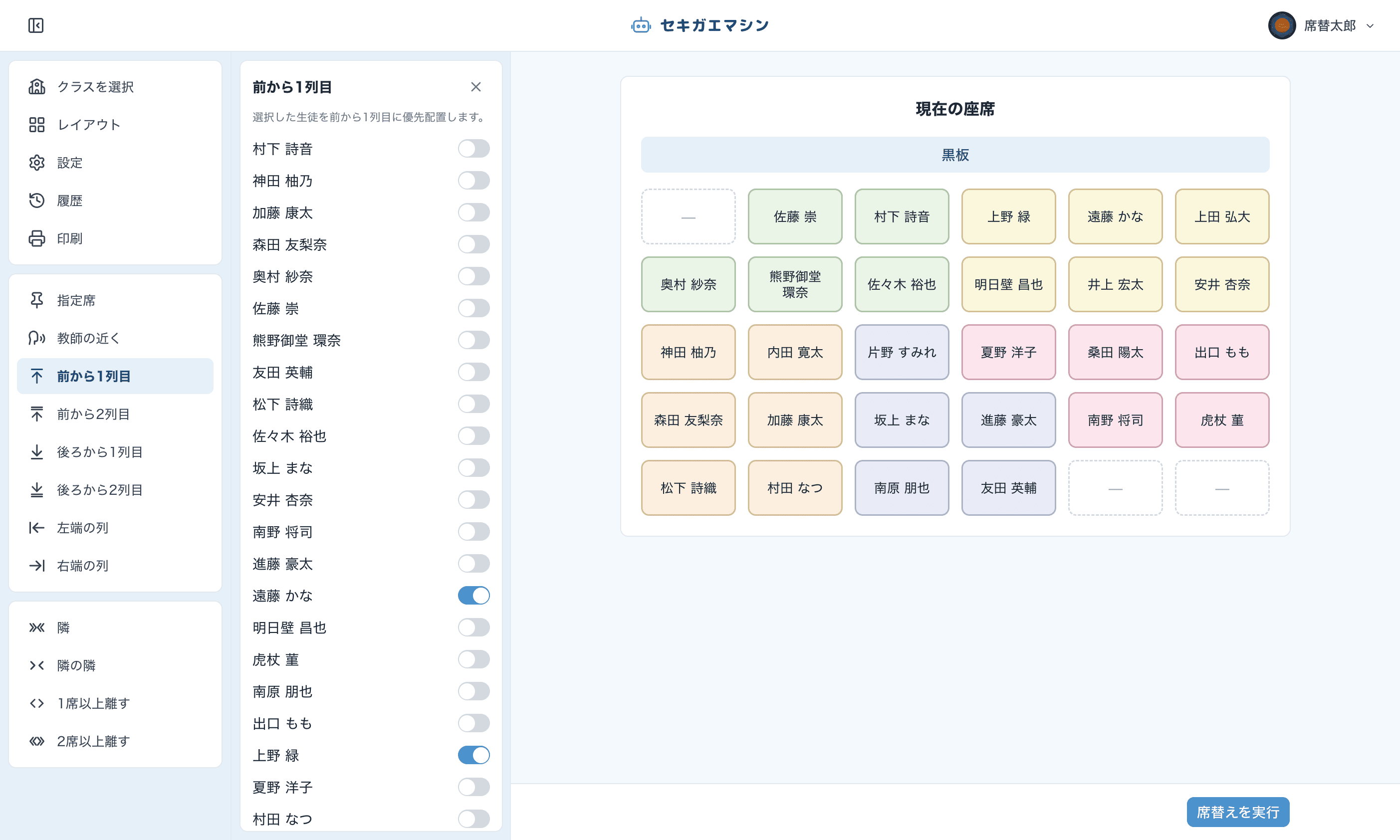
Task: Click the user avatar image
Action: [x=1282, y=25]
